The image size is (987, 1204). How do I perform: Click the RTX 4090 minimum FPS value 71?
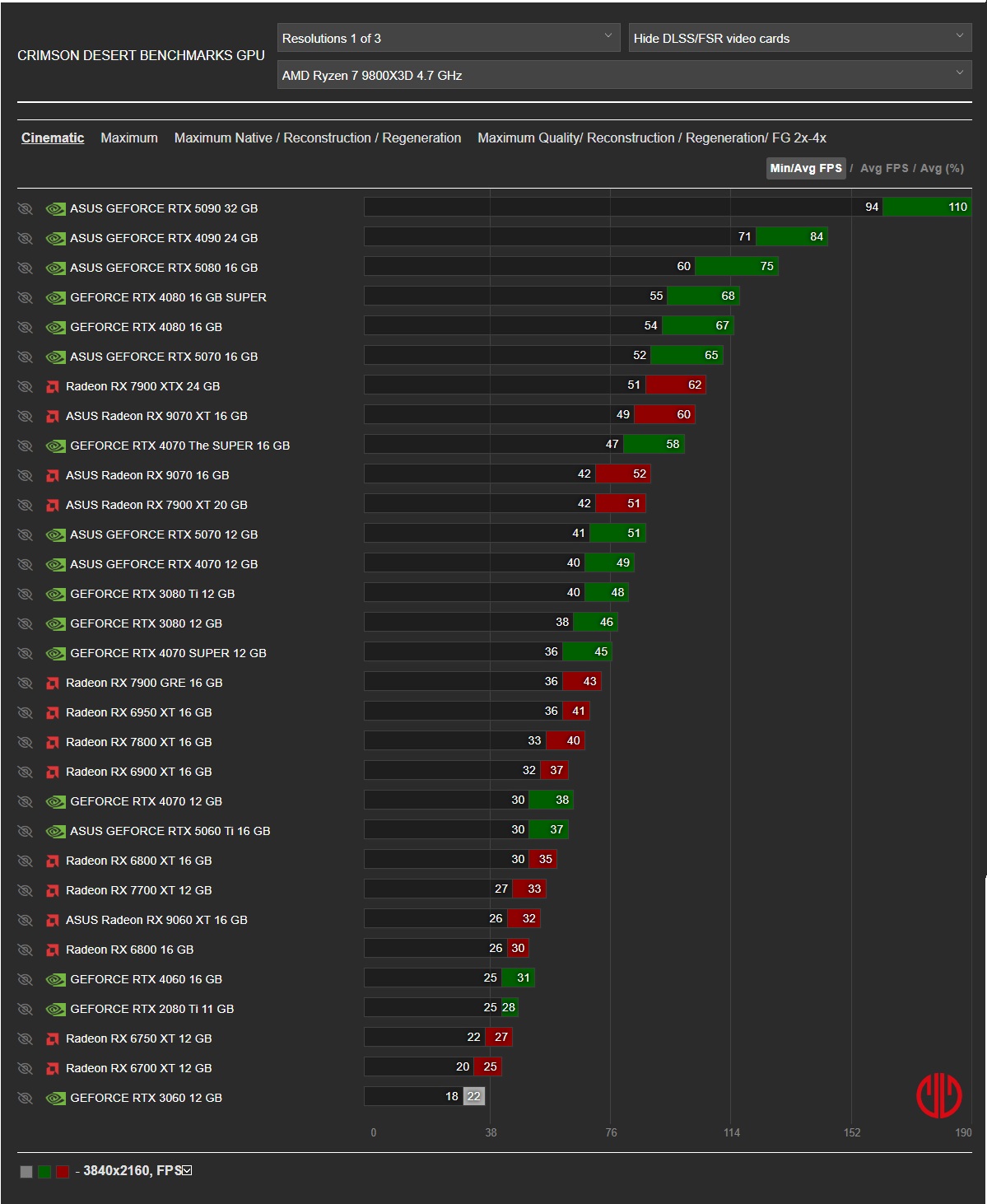pyautogui.click(x=744, y=236)
